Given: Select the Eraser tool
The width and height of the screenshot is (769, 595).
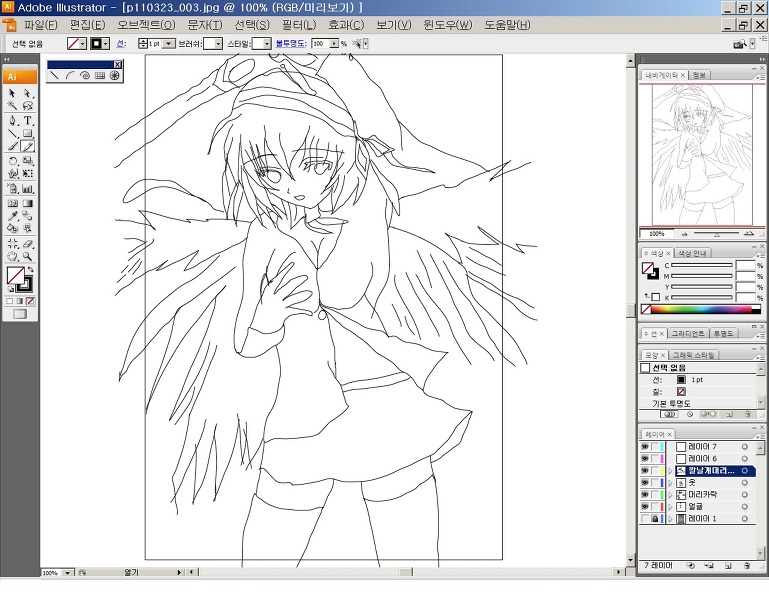Looking at the screenshot, I should [27, 243].
